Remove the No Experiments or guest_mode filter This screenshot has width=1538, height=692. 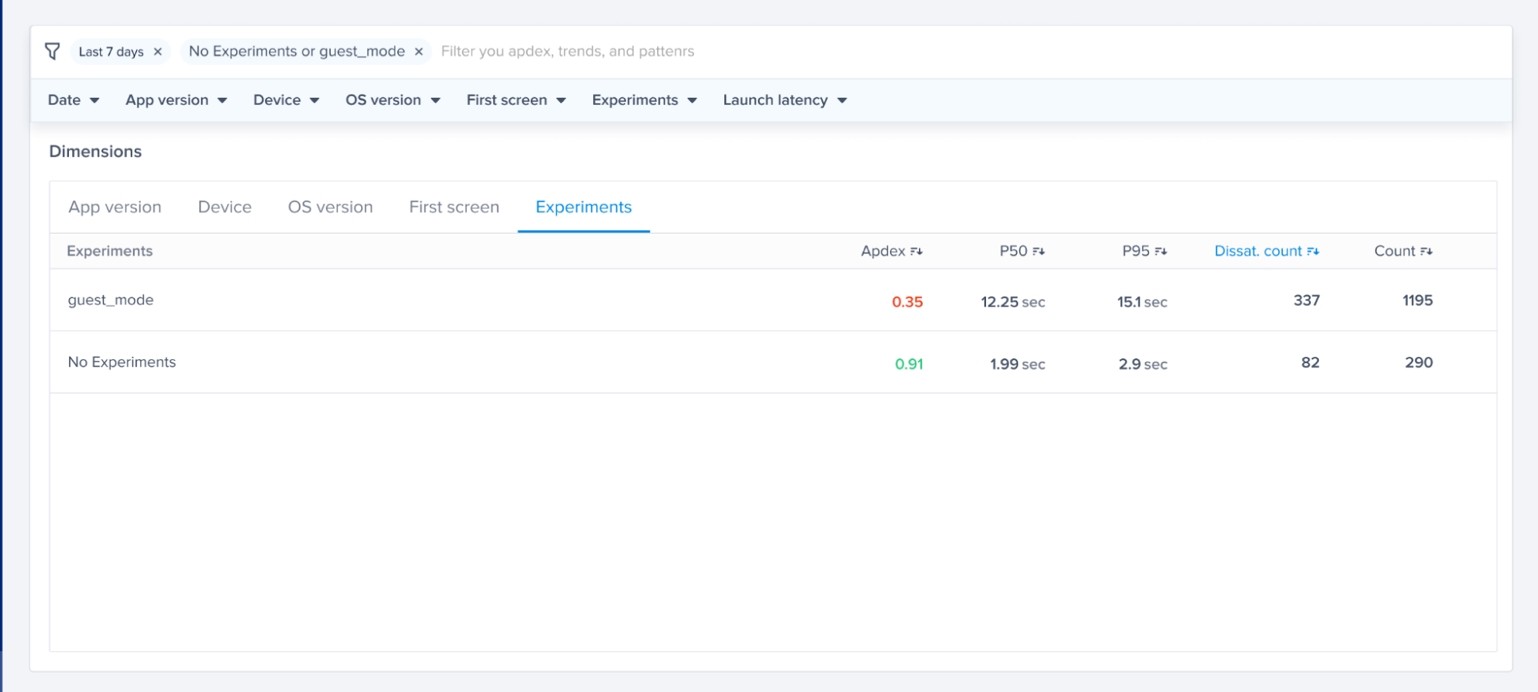(x=418, y=52)
